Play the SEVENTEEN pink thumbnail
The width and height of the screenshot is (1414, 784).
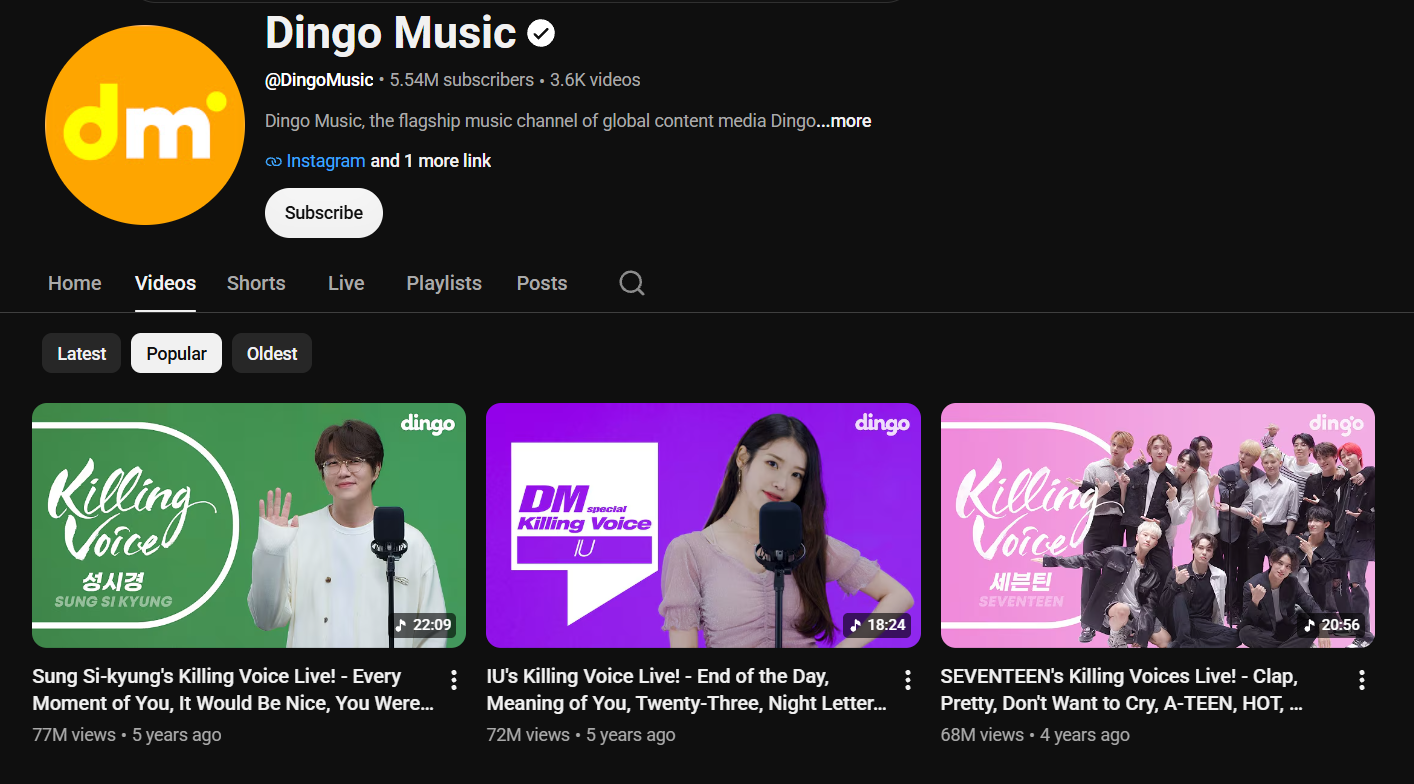1158,525
